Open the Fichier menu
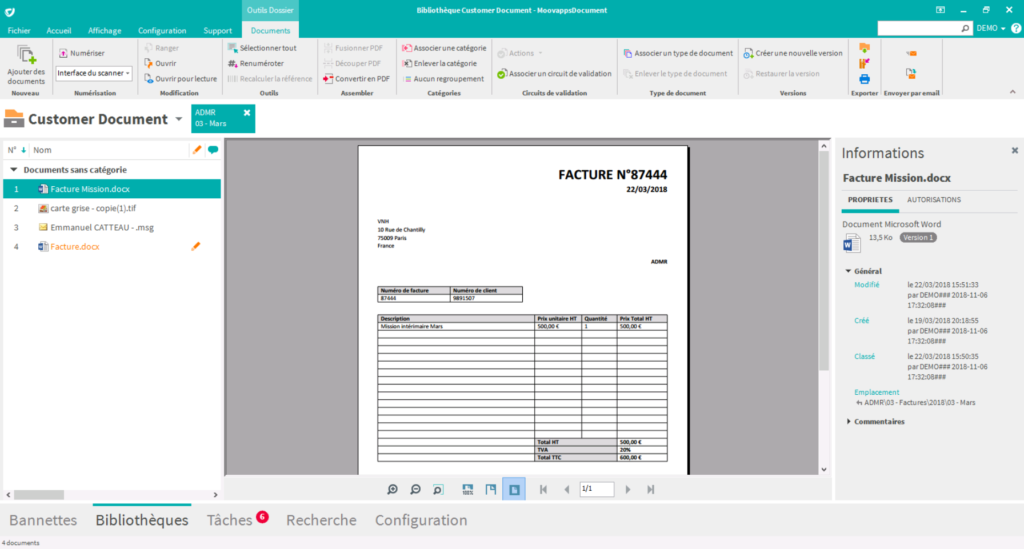The width and height of the screenshot is (1024, 549). [19, 31]
